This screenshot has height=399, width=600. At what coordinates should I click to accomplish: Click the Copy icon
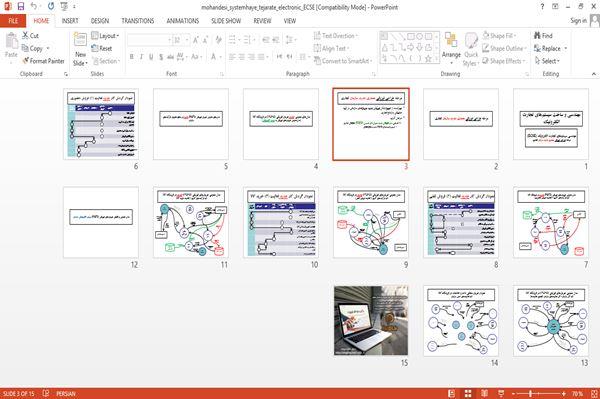coord(25,48)
